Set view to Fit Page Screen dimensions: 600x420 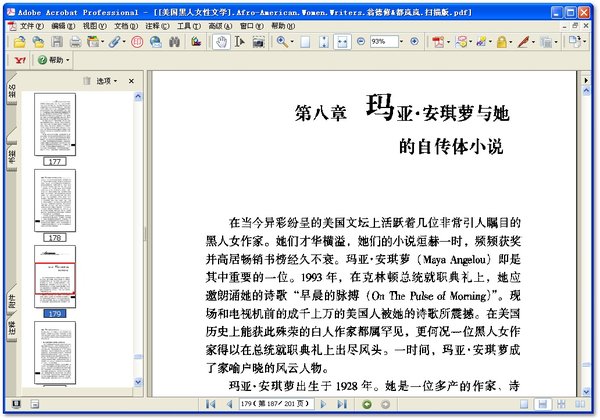324,41
